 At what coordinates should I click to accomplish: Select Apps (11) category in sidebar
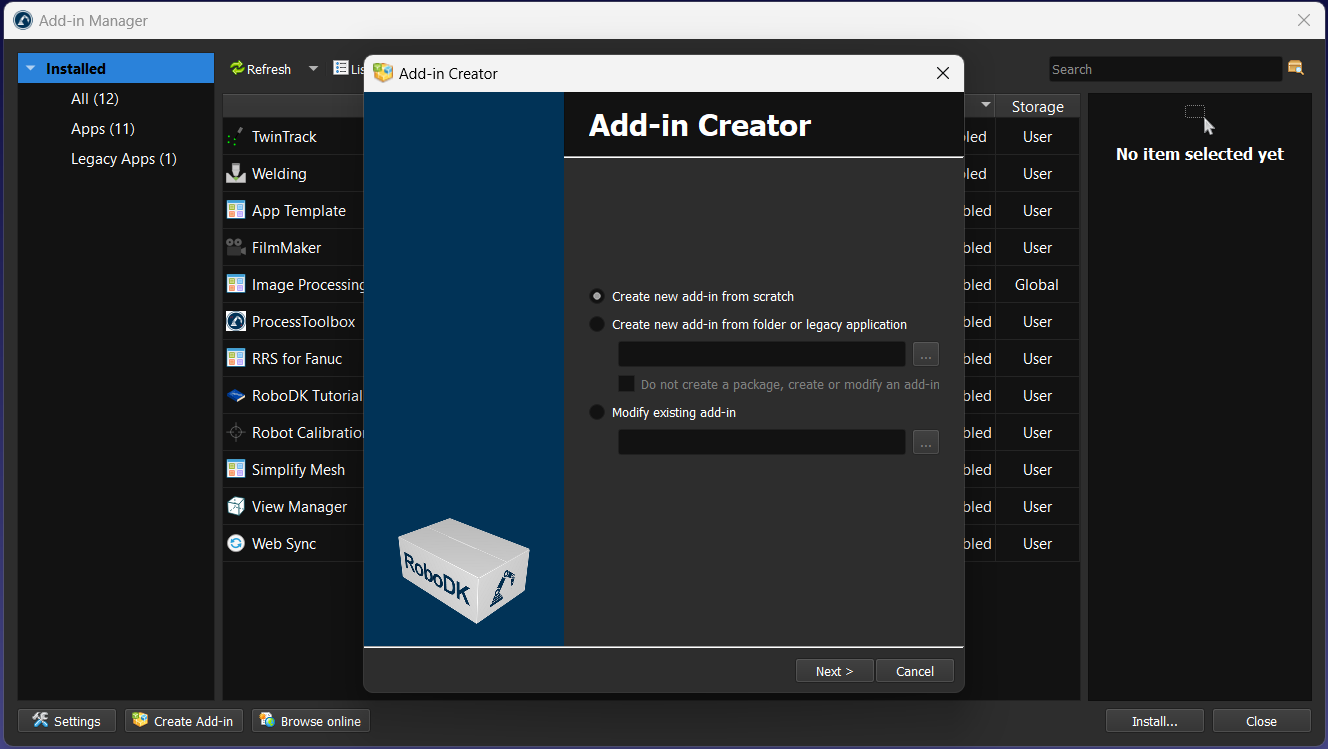point(102,129)
